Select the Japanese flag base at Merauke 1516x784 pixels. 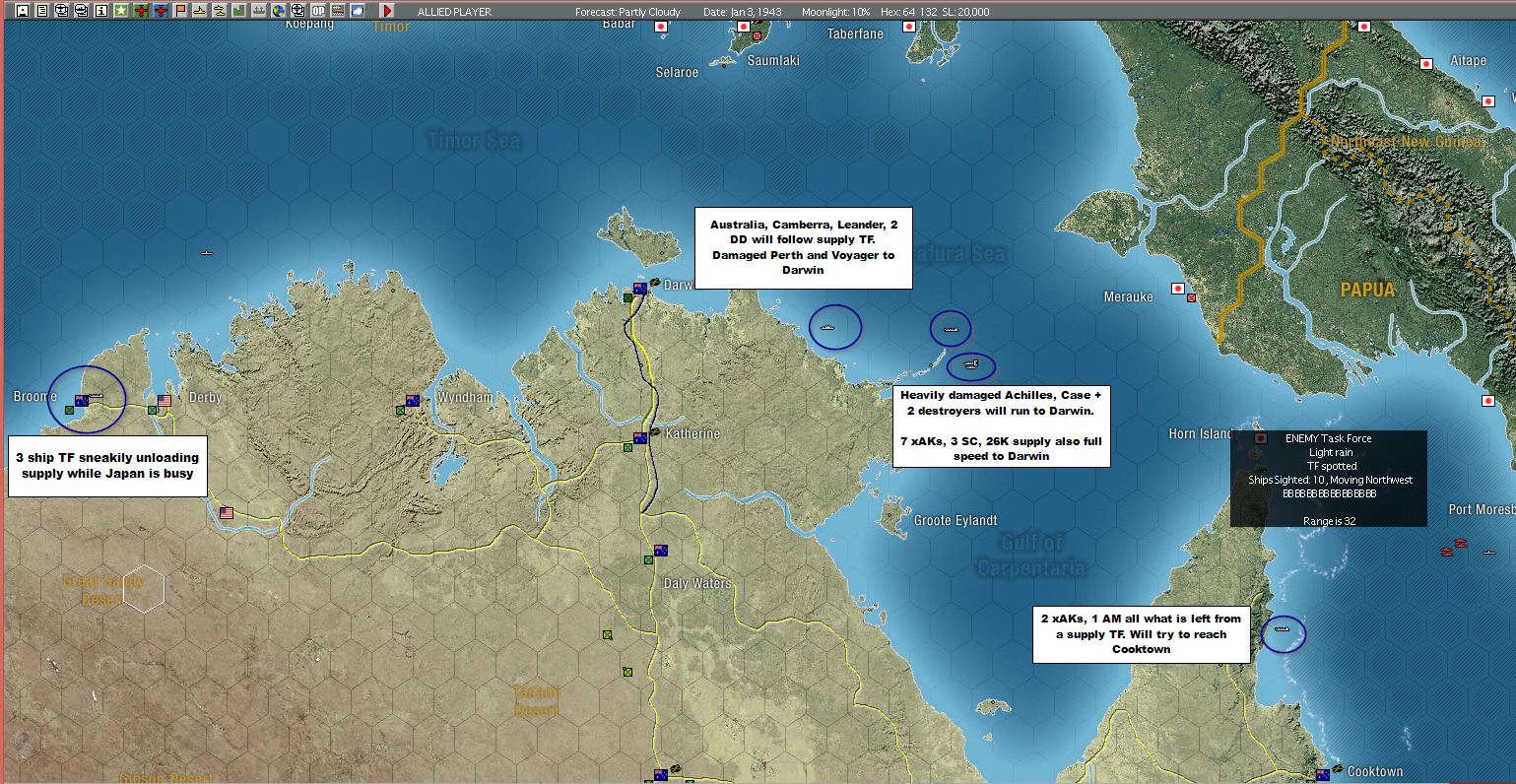tap(1177, 289)
